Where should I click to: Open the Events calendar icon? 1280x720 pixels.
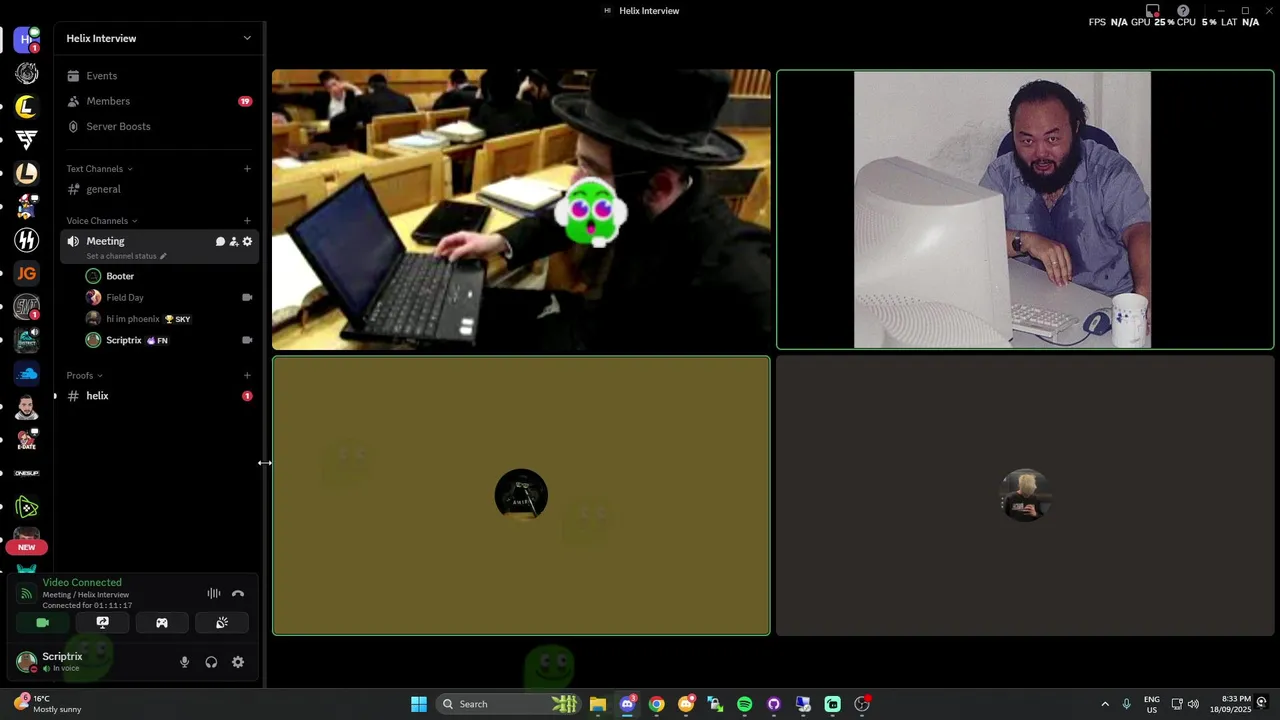[73, 76]
